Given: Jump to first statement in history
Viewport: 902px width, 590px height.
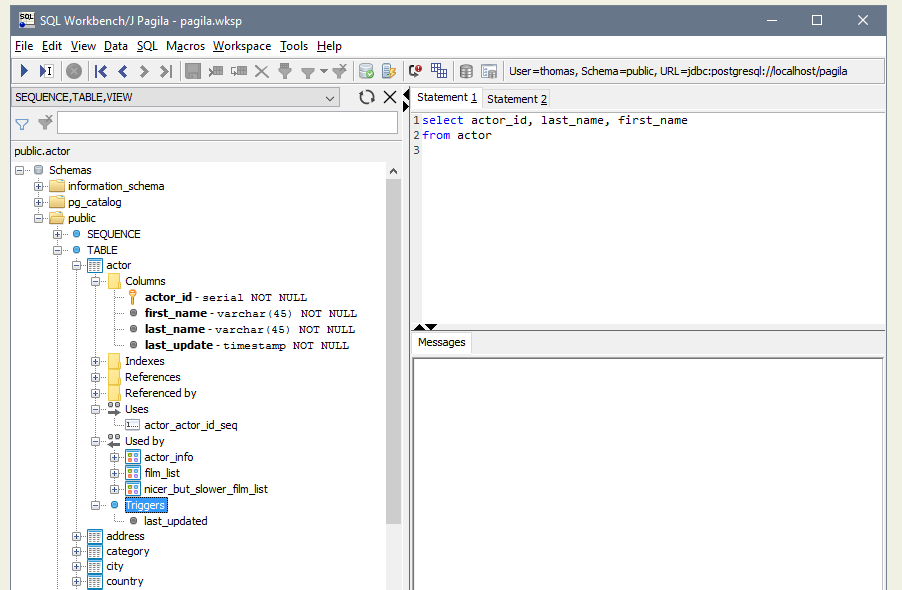Looking at the screenshot, I should pyautogui.click(x=101, y=71).
